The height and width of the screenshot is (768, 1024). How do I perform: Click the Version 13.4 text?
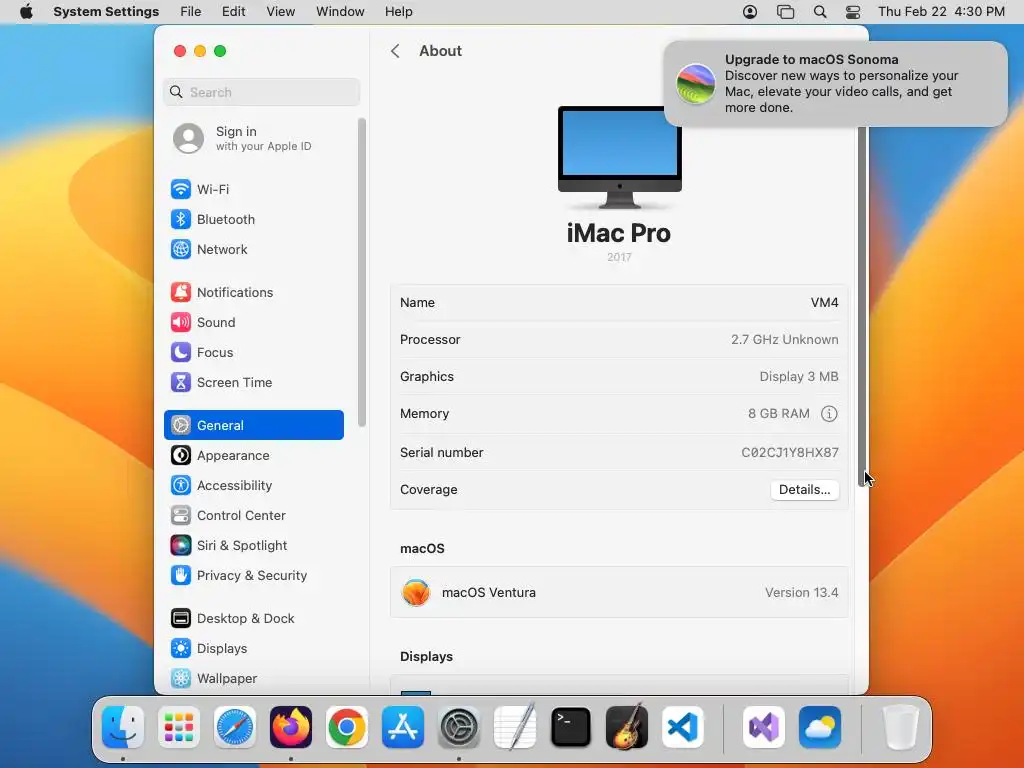(801, 592)
